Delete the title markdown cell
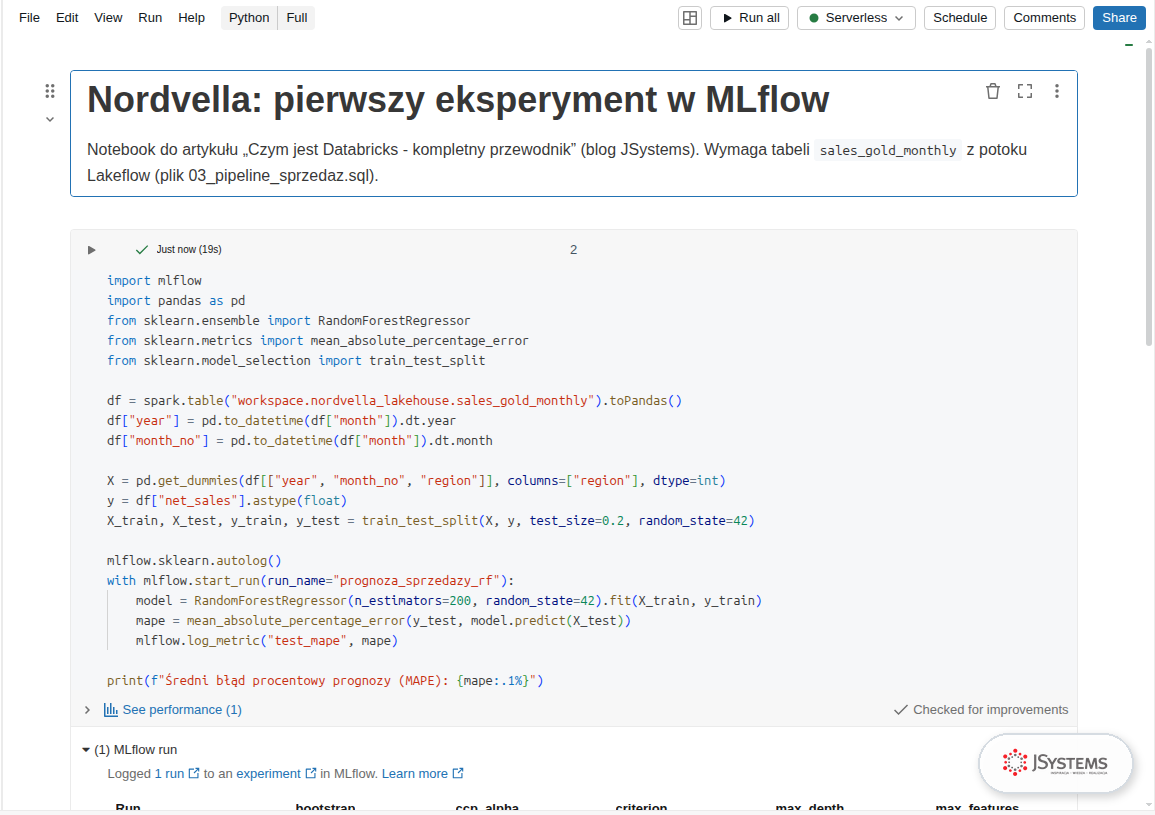The image size is (1155, 815). point(993,91)
